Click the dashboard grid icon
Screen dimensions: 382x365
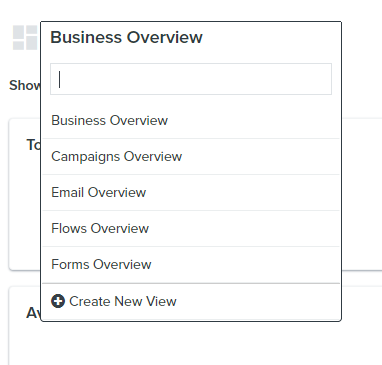click(x=25, y=37)
